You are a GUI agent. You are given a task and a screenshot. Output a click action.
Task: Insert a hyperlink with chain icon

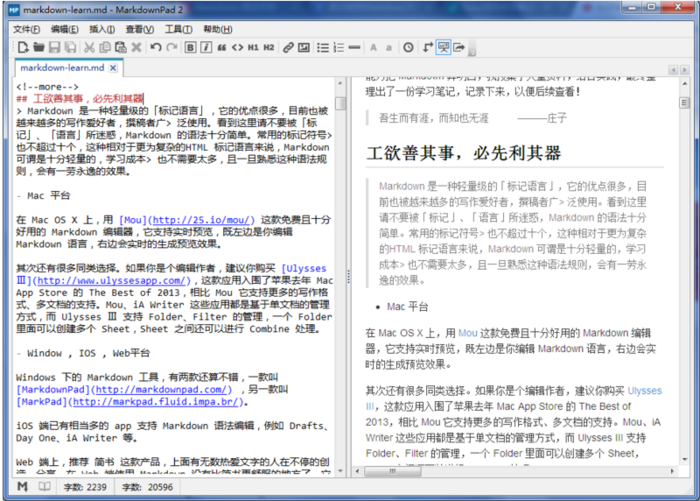288,47
